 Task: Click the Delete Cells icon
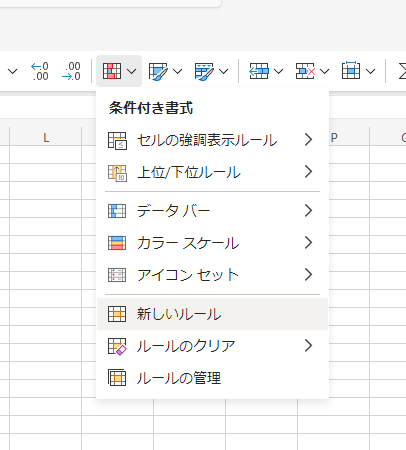tap(305, 71)
